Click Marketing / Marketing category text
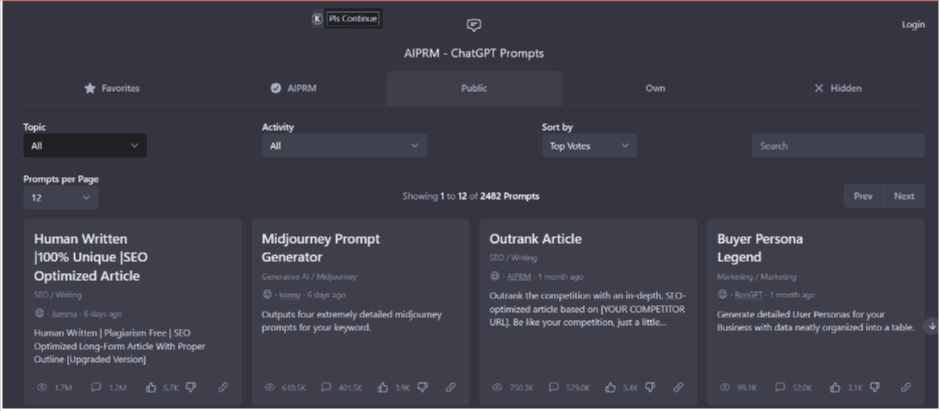The image size is (940, 411). [x=757, y=277]
